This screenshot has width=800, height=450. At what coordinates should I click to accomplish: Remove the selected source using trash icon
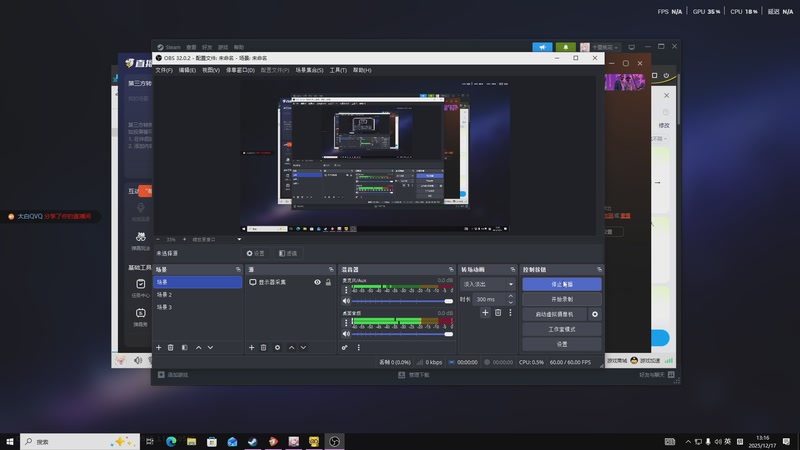coord(263,347)
